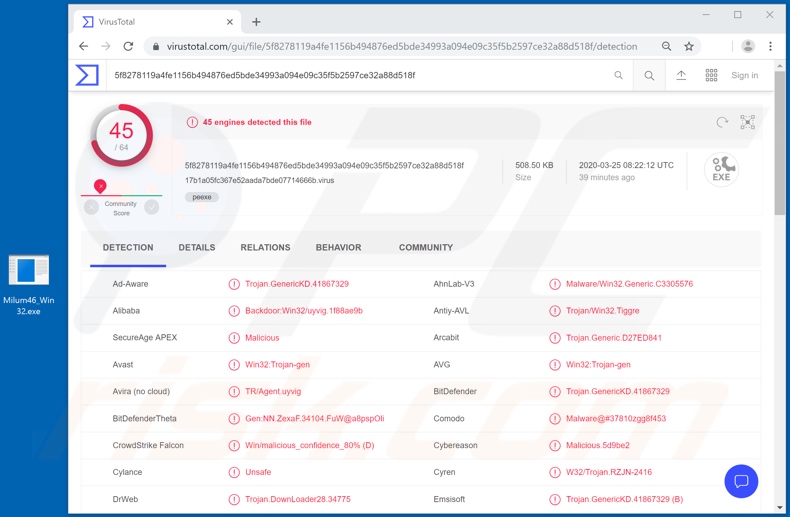790x517 pixels.
Task: Open a new browser tab
Action: (256, 22)
